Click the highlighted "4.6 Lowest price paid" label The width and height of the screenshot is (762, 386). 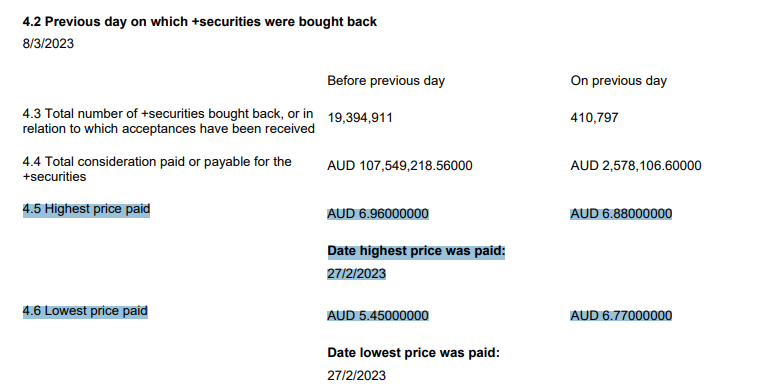(85, 311)
